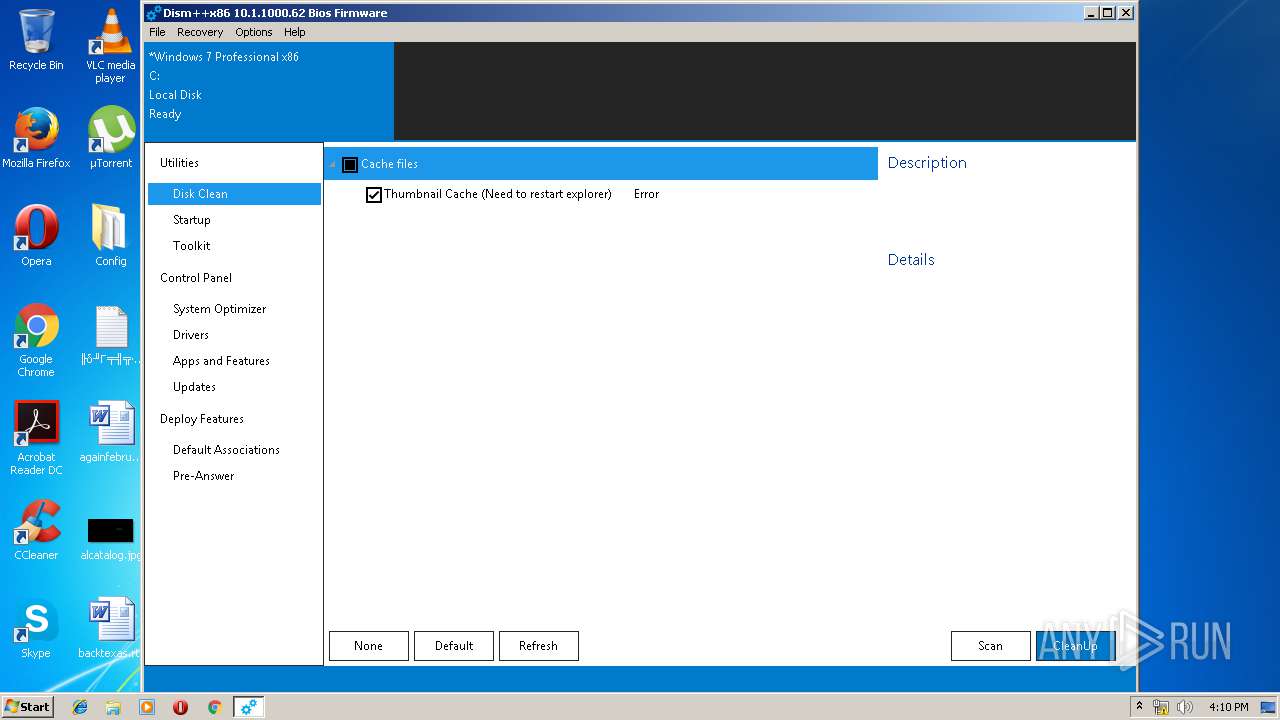
Task: Click the 4:10 PM taskbar clock
Action: (x=1228, y=707)
